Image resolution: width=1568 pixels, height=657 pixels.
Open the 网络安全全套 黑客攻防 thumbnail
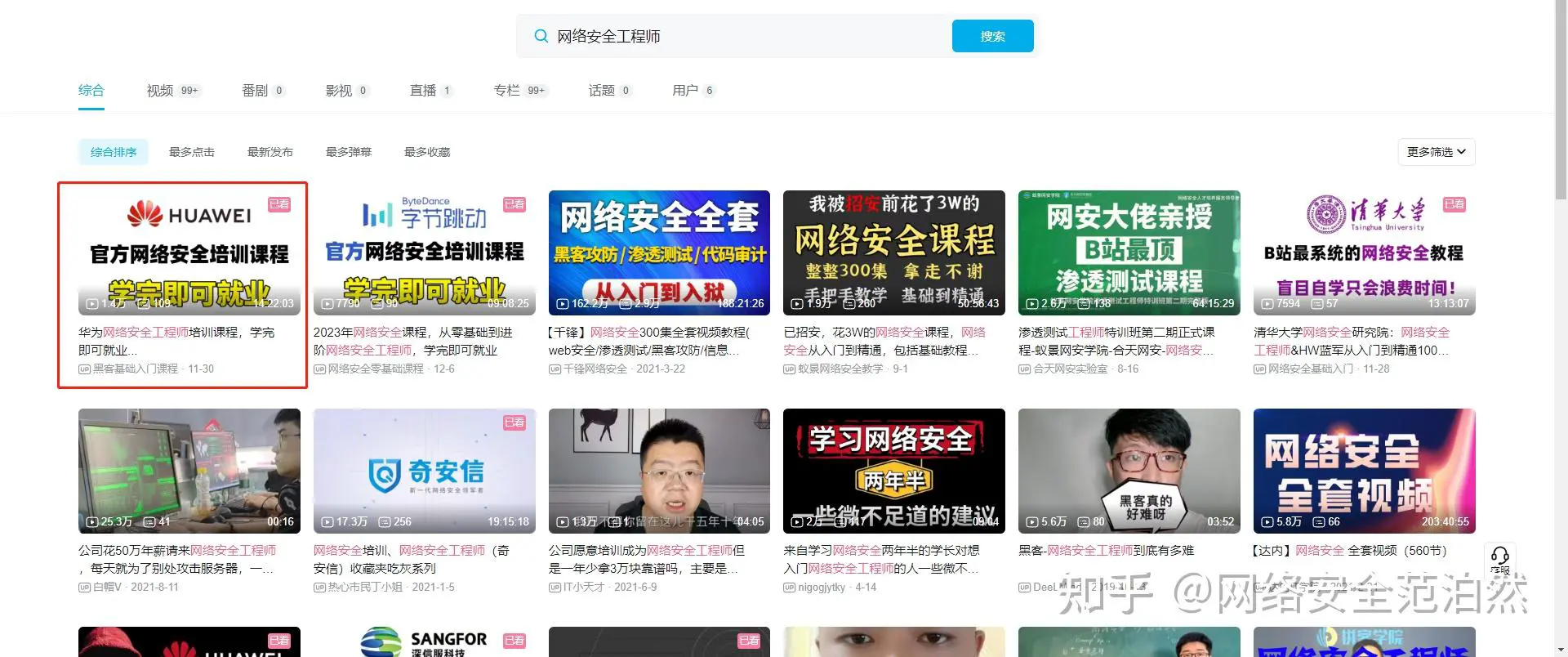(x=660, y=253)
